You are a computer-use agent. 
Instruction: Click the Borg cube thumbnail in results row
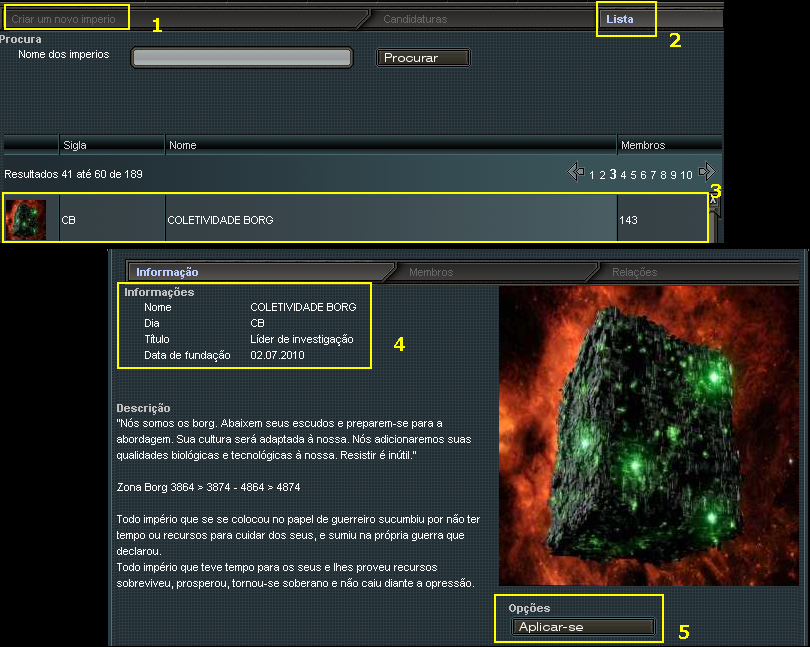tap(26, 220)
